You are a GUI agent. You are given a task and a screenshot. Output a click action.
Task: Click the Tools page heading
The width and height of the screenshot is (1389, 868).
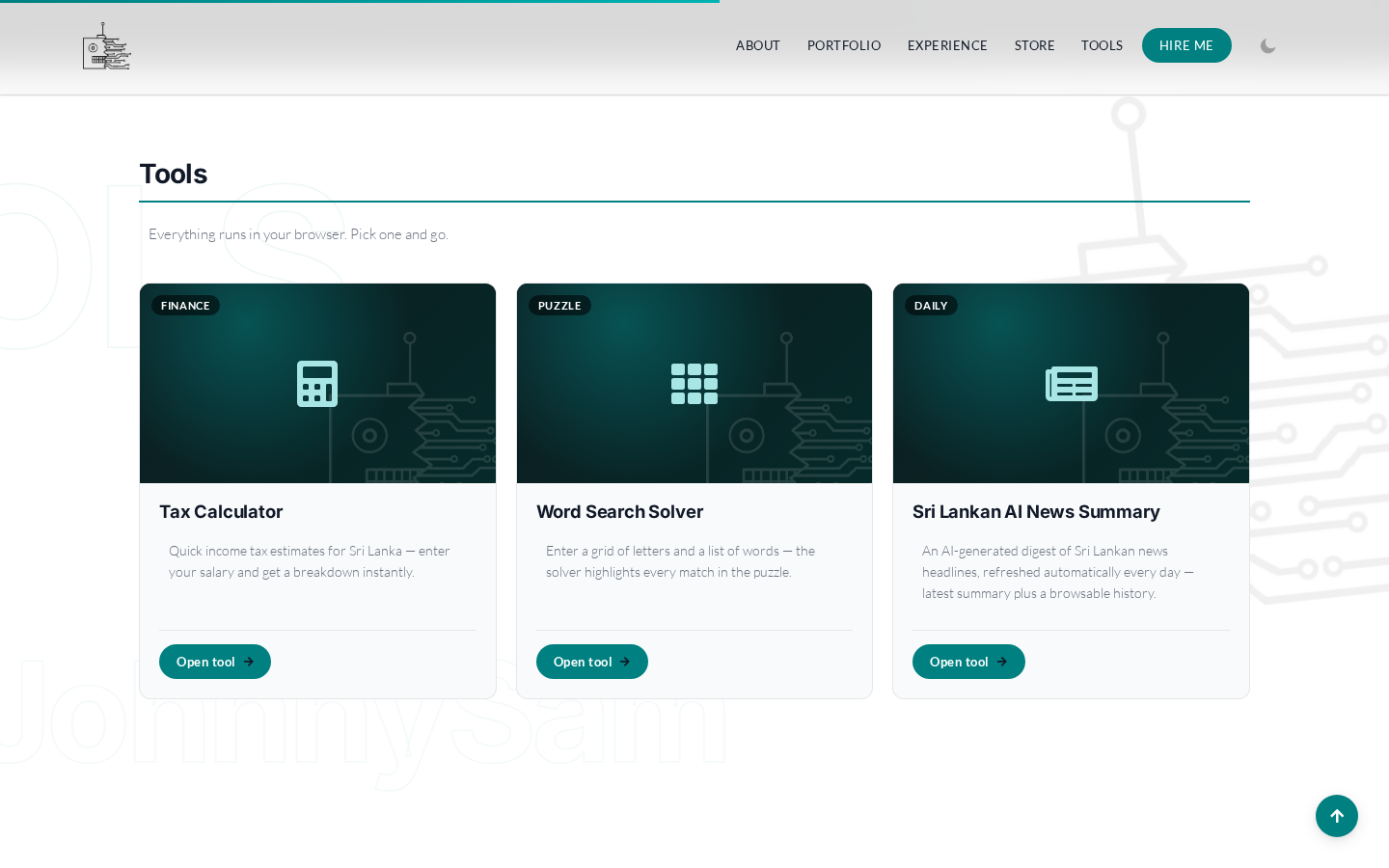(174, 174)
